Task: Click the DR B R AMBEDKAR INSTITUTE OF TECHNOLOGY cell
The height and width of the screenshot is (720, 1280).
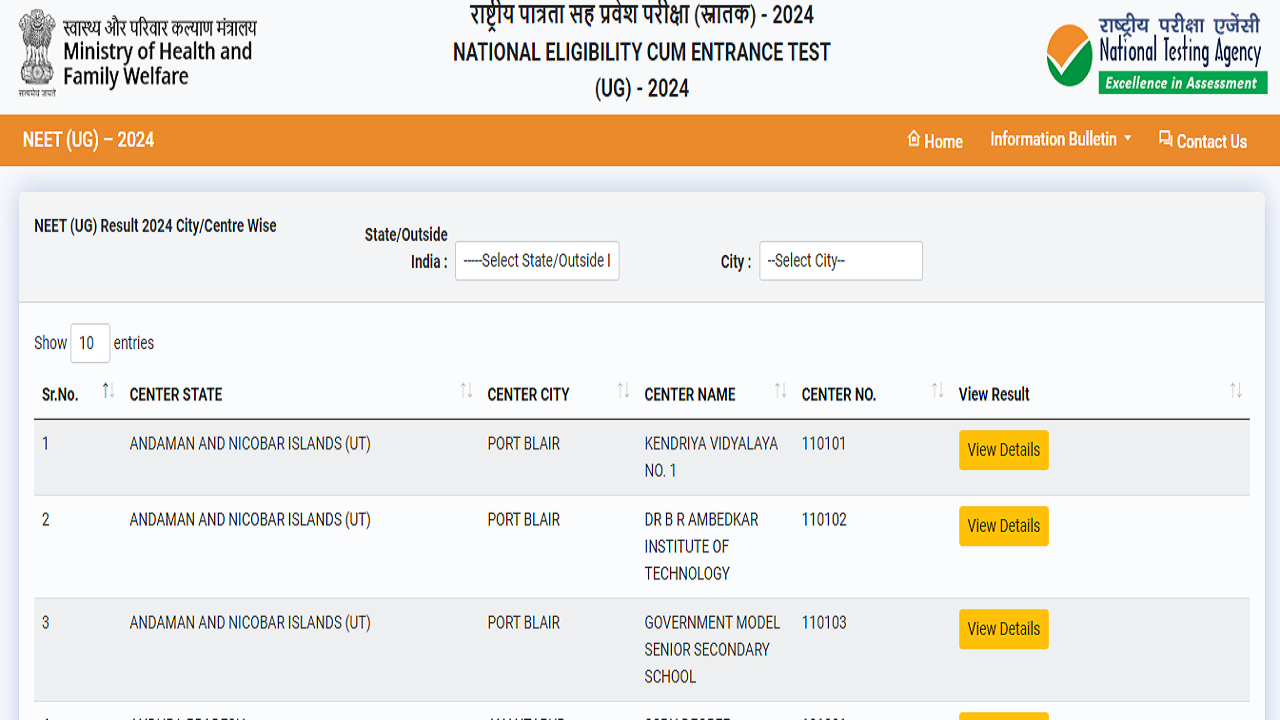Action: pyautogui.click(x=701, y=546)
